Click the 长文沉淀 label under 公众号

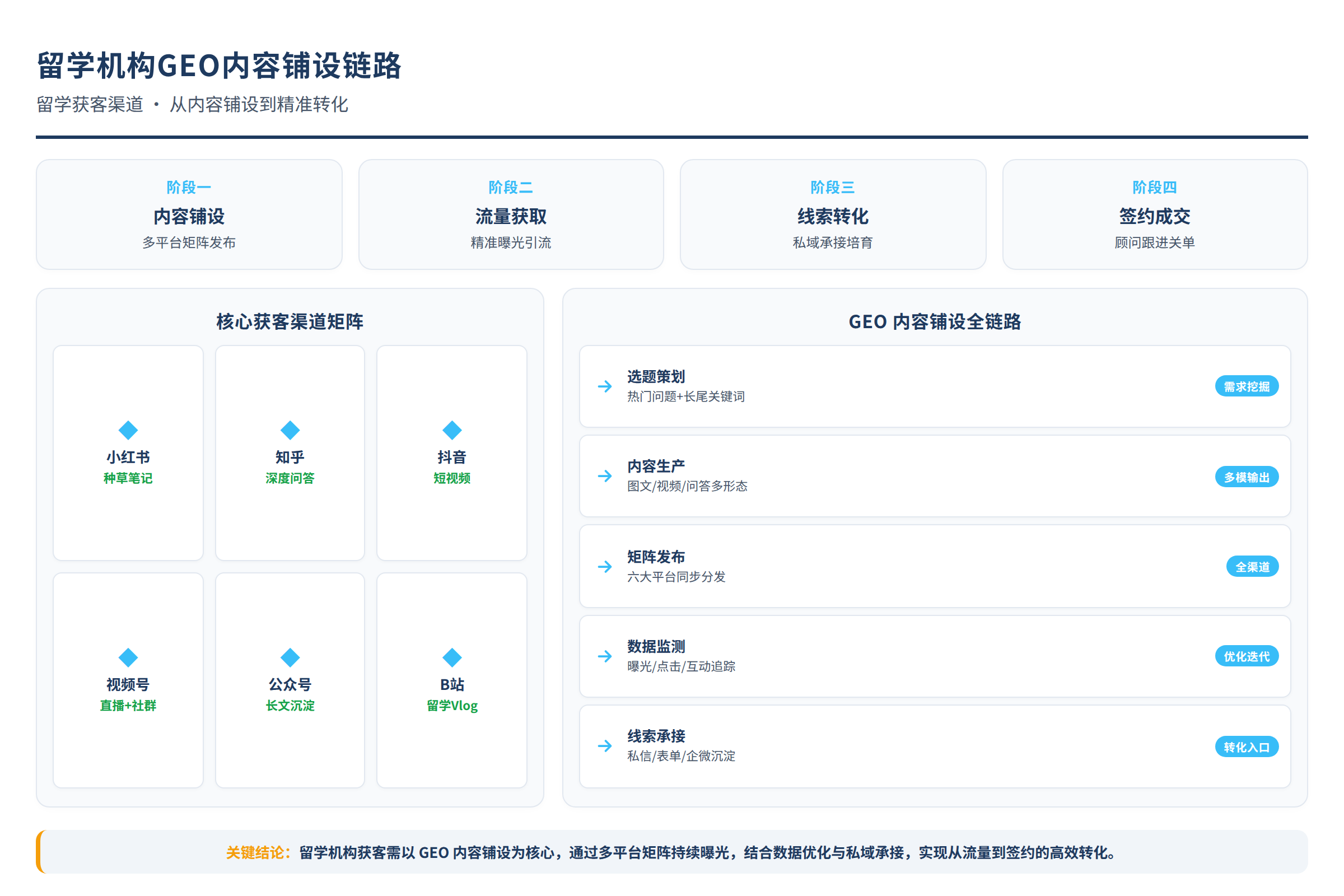[290, 706]
